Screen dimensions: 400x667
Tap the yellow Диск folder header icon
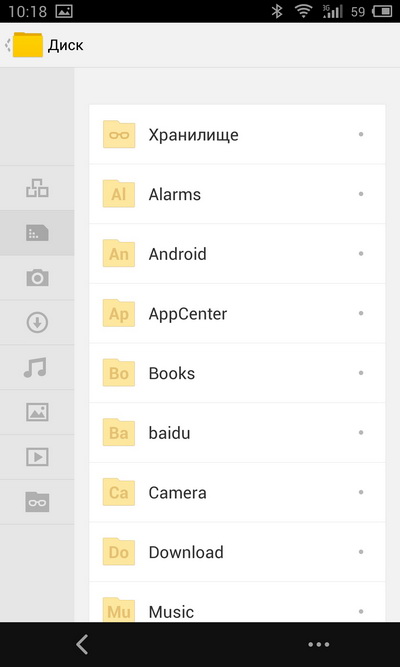(28, 45)
